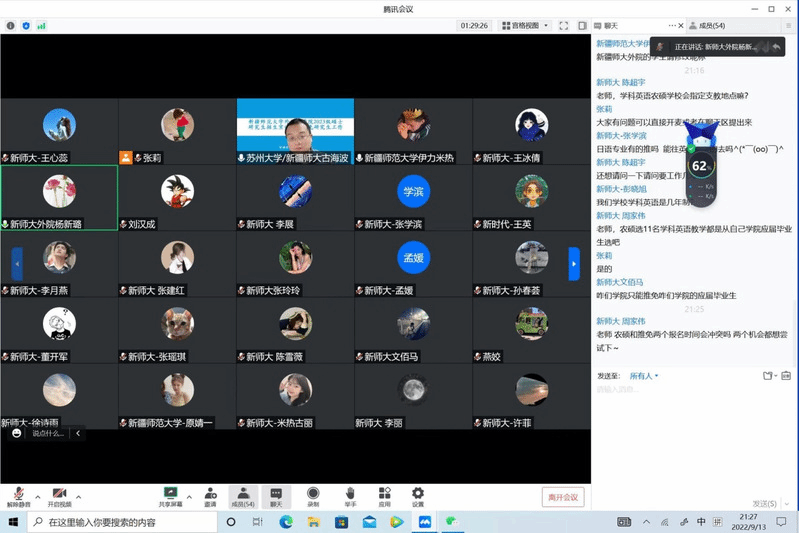This screenshot has width=799, height=533.
Task: Select the Chat (聊天) tab
Action: [611, 25]
